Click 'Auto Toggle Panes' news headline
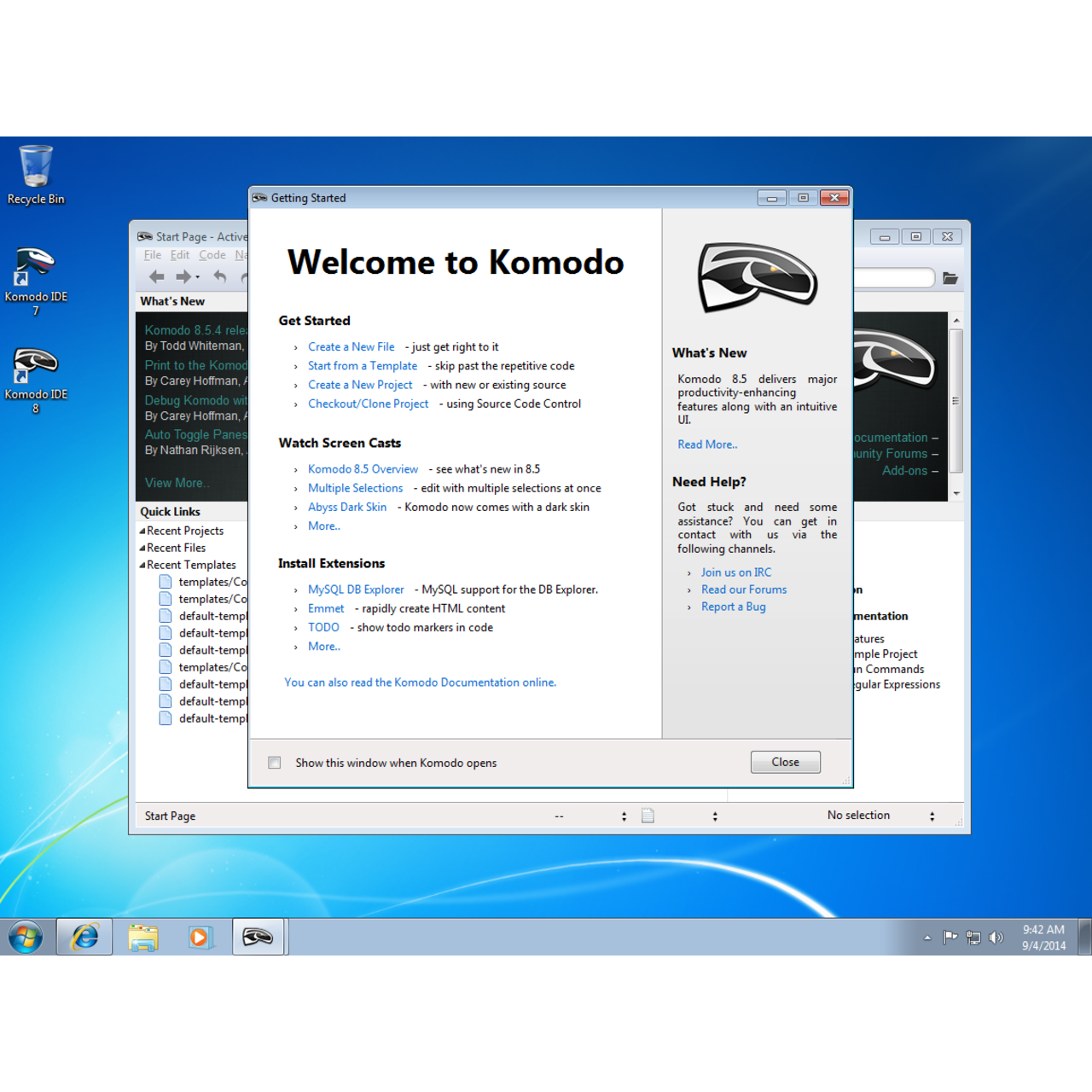This screenshot has height=1092, width=1092. [x=195, y=434]
